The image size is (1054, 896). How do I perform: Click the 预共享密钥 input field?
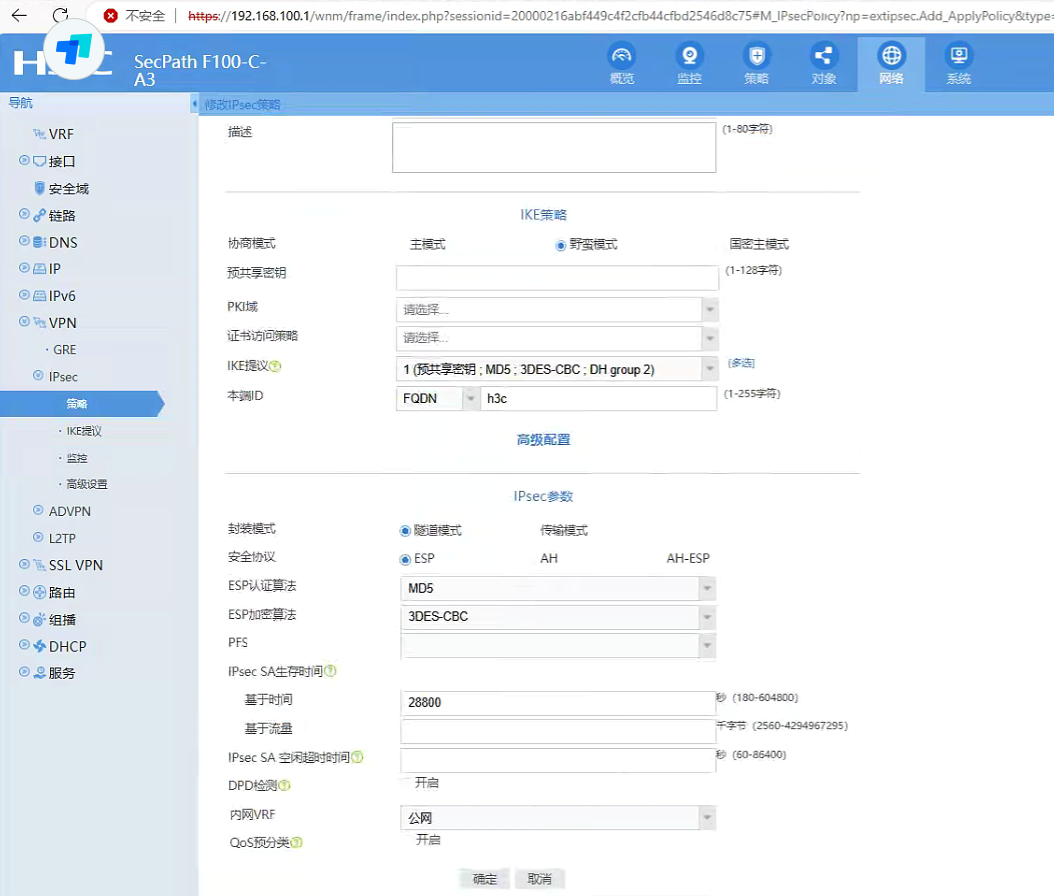557,277
